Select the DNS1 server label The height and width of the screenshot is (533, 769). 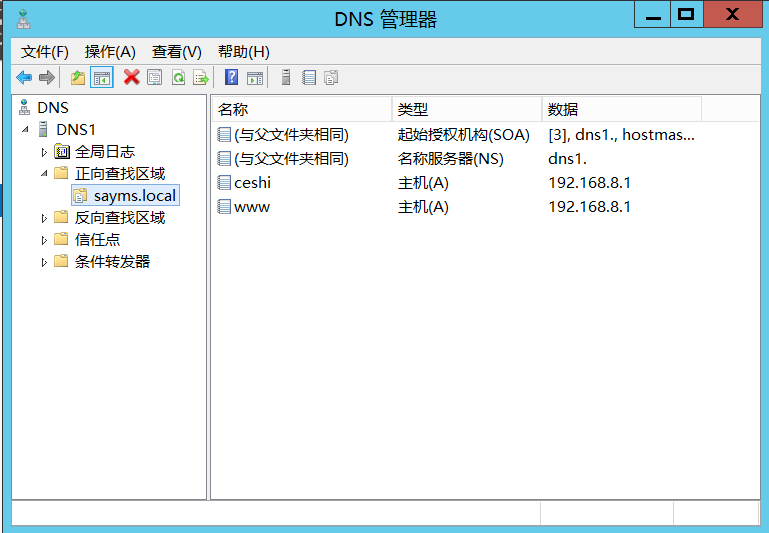(x=76, y=129)
